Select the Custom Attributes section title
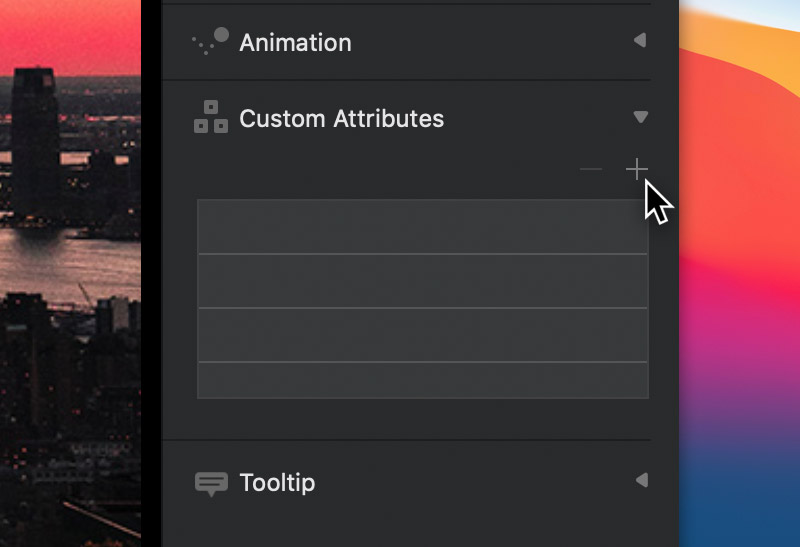Screen dimensions: 800x547 (x=341, y=118)
